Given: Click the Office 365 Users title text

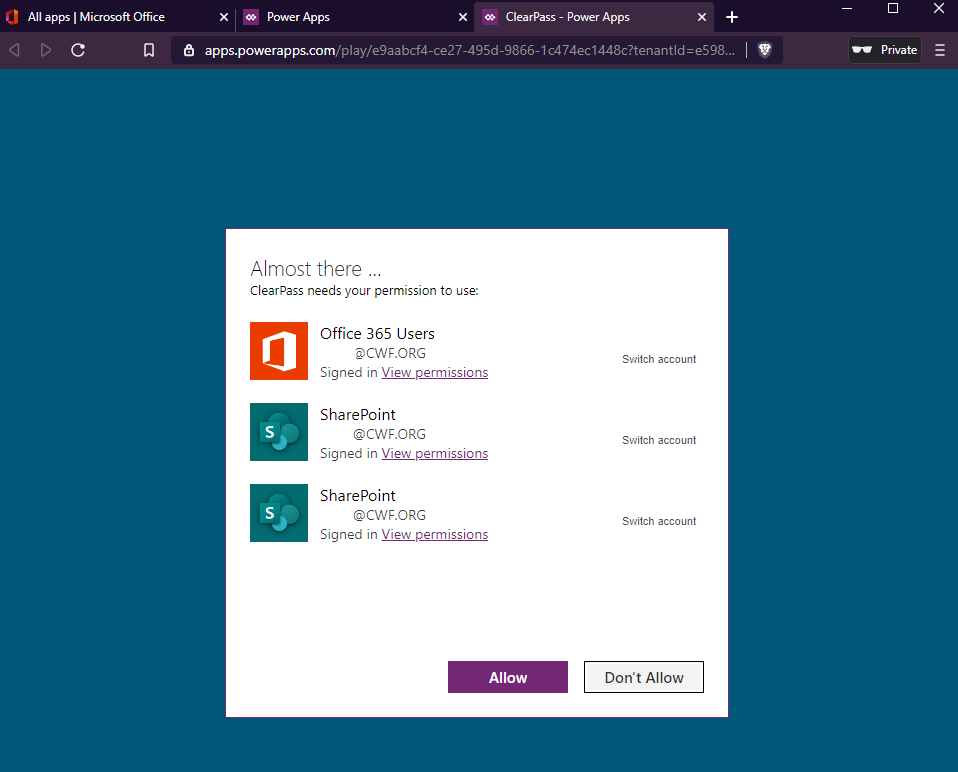Looking at the screenshot, I should click(377, 333).
